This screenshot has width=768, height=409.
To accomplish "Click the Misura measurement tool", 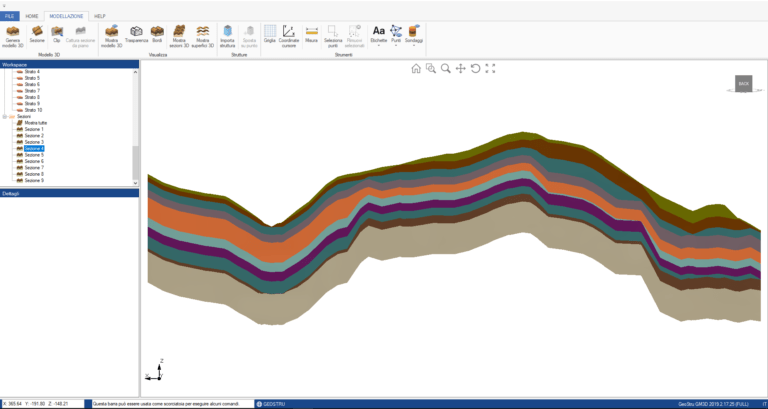I will click(x=312, y=34).
